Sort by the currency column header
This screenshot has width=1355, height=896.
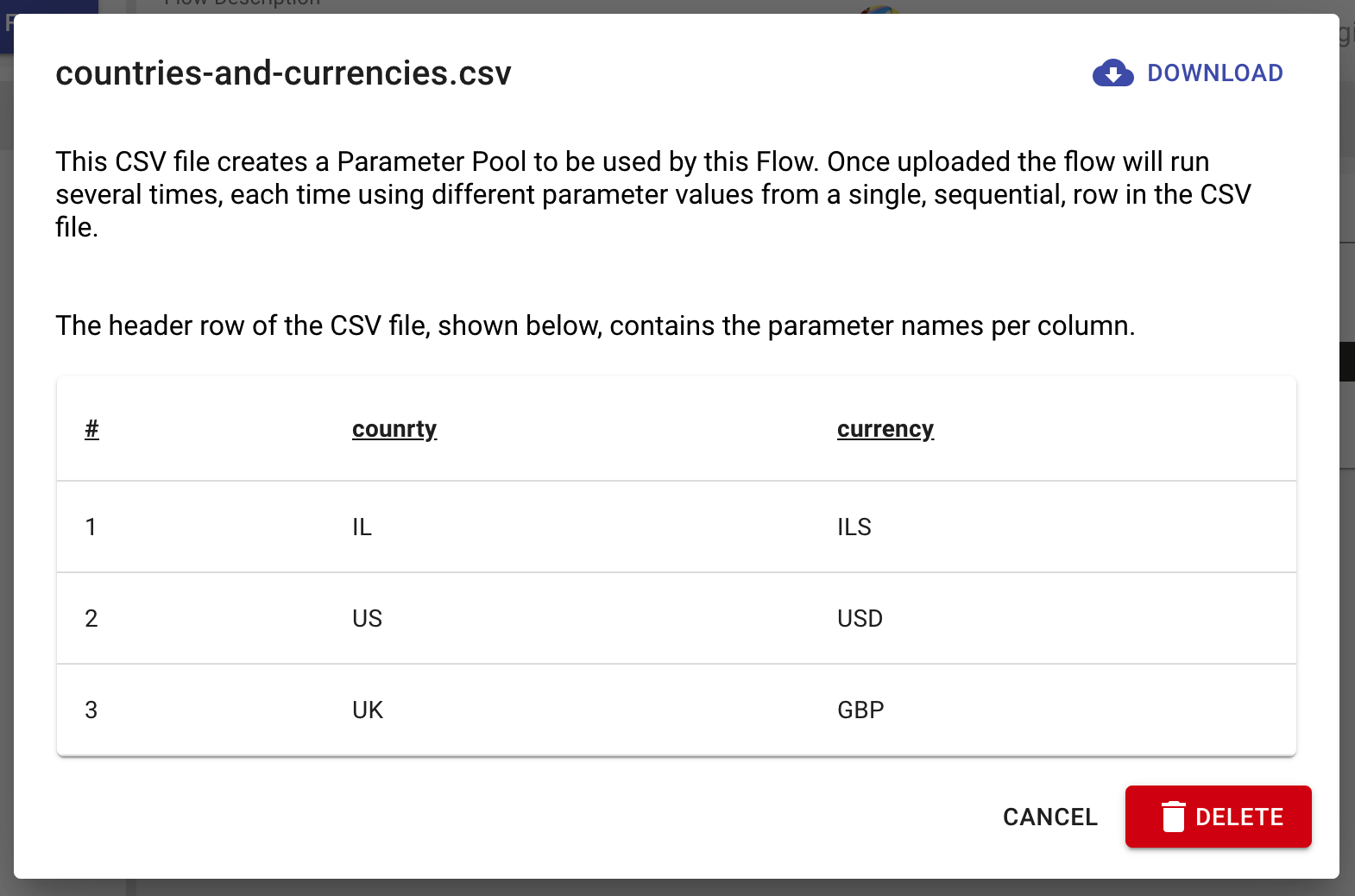pos(885,429)
